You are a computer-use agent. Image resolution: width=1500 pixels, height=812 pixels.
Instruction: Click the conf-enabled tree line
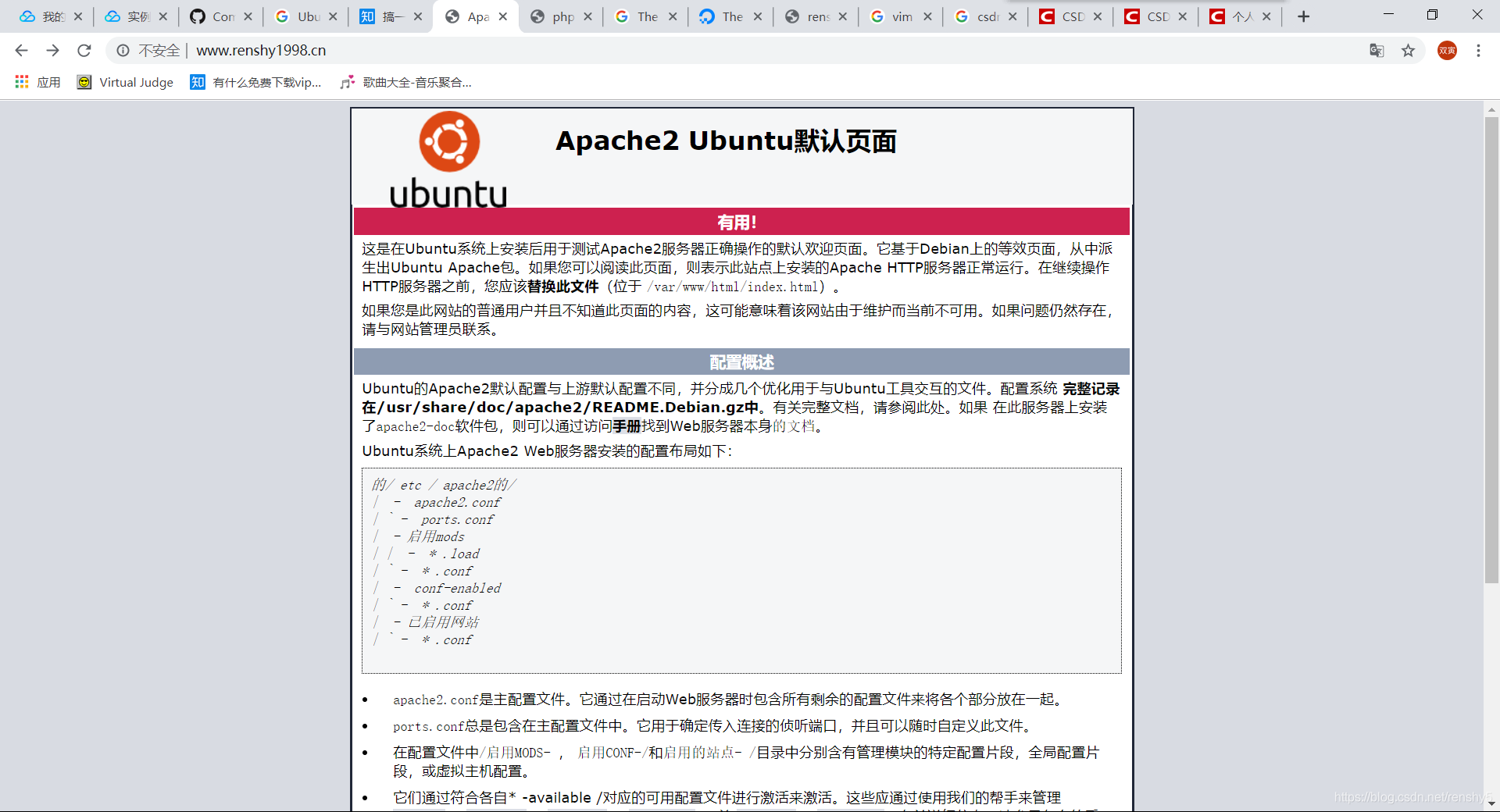pyautogui.click(x=457, y=589)
